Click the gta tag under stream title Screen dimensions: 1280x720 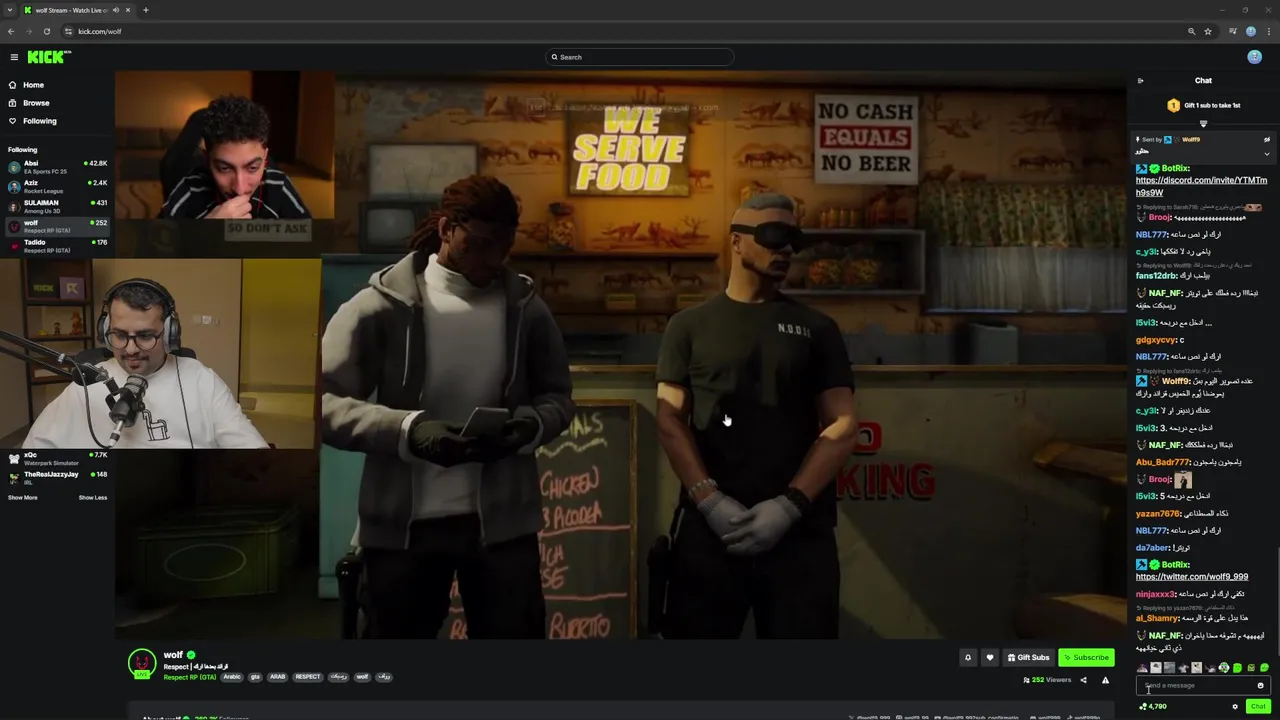click(255, 677)
